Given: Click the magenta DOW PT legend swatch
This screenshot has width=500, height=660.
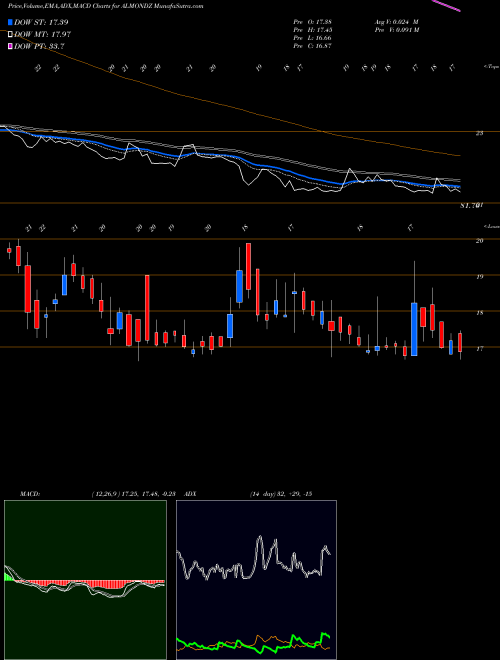Looking at the screenshot, I should (x=11, y=46).
